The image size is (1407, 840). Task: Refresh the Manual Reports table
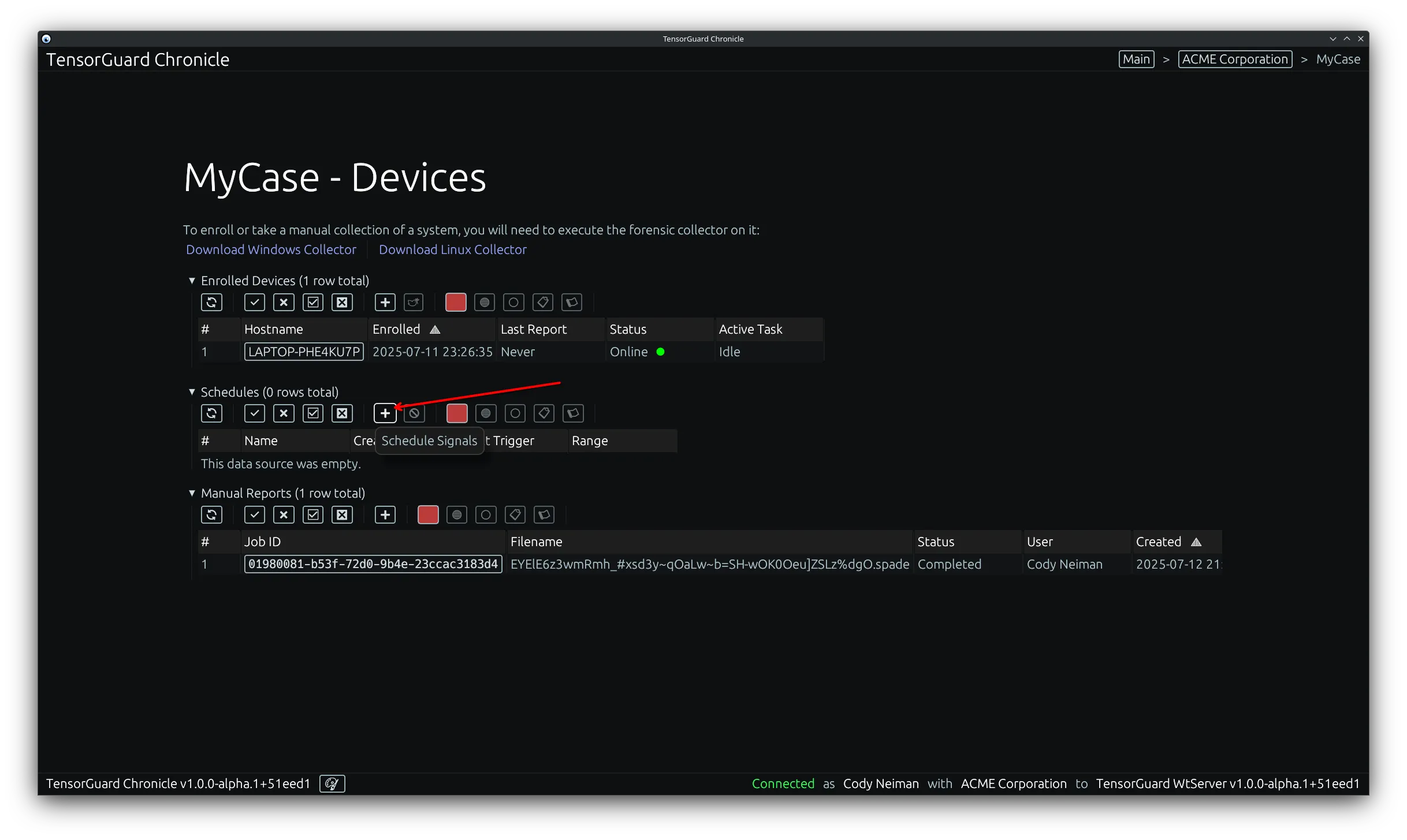click(212, 514)
